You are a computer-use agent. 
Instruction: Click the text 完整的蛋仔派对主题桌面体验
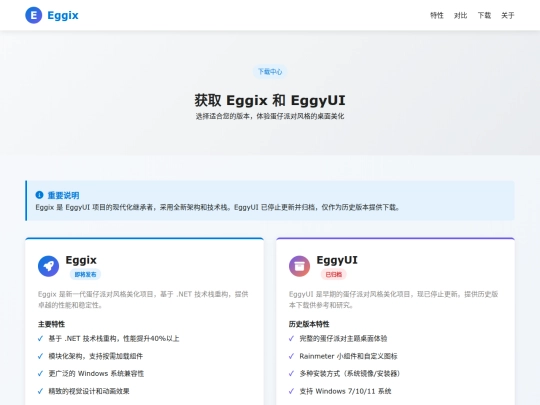tap(343, 339)
